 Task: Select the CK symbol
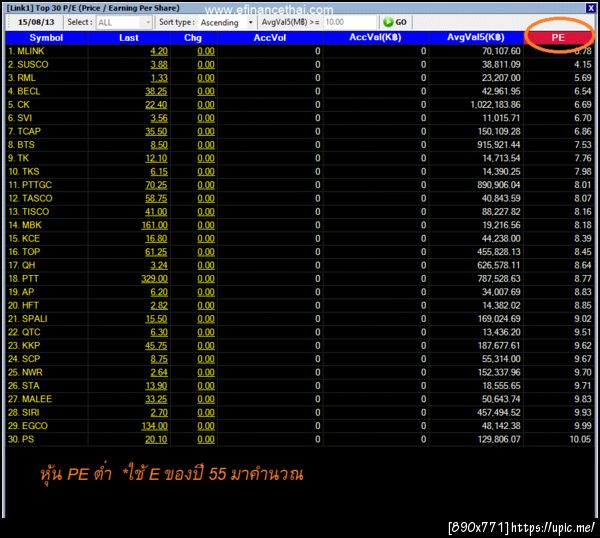tap(23, 105)
